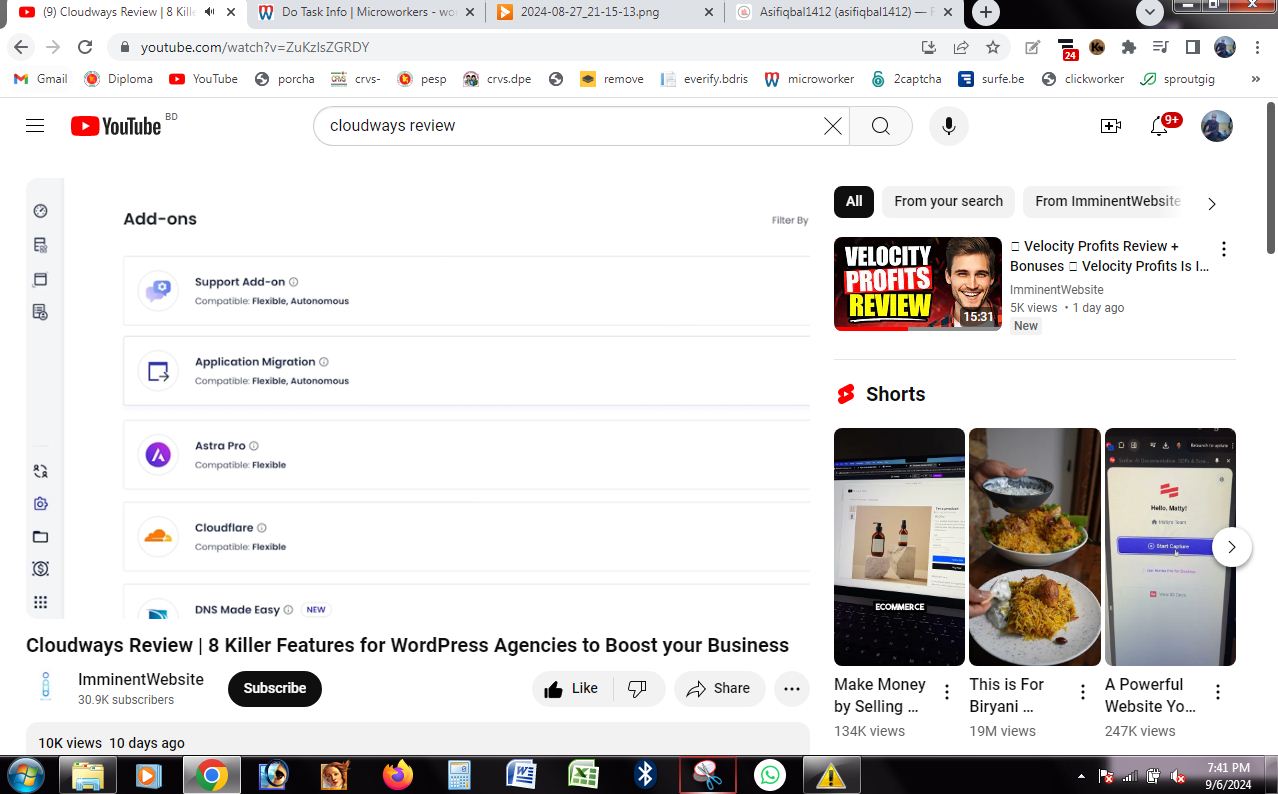This screenshot has height=794, width=1278.
Task: Open the Biryani short thumbnail
Action: click(x=1035, y=547)
